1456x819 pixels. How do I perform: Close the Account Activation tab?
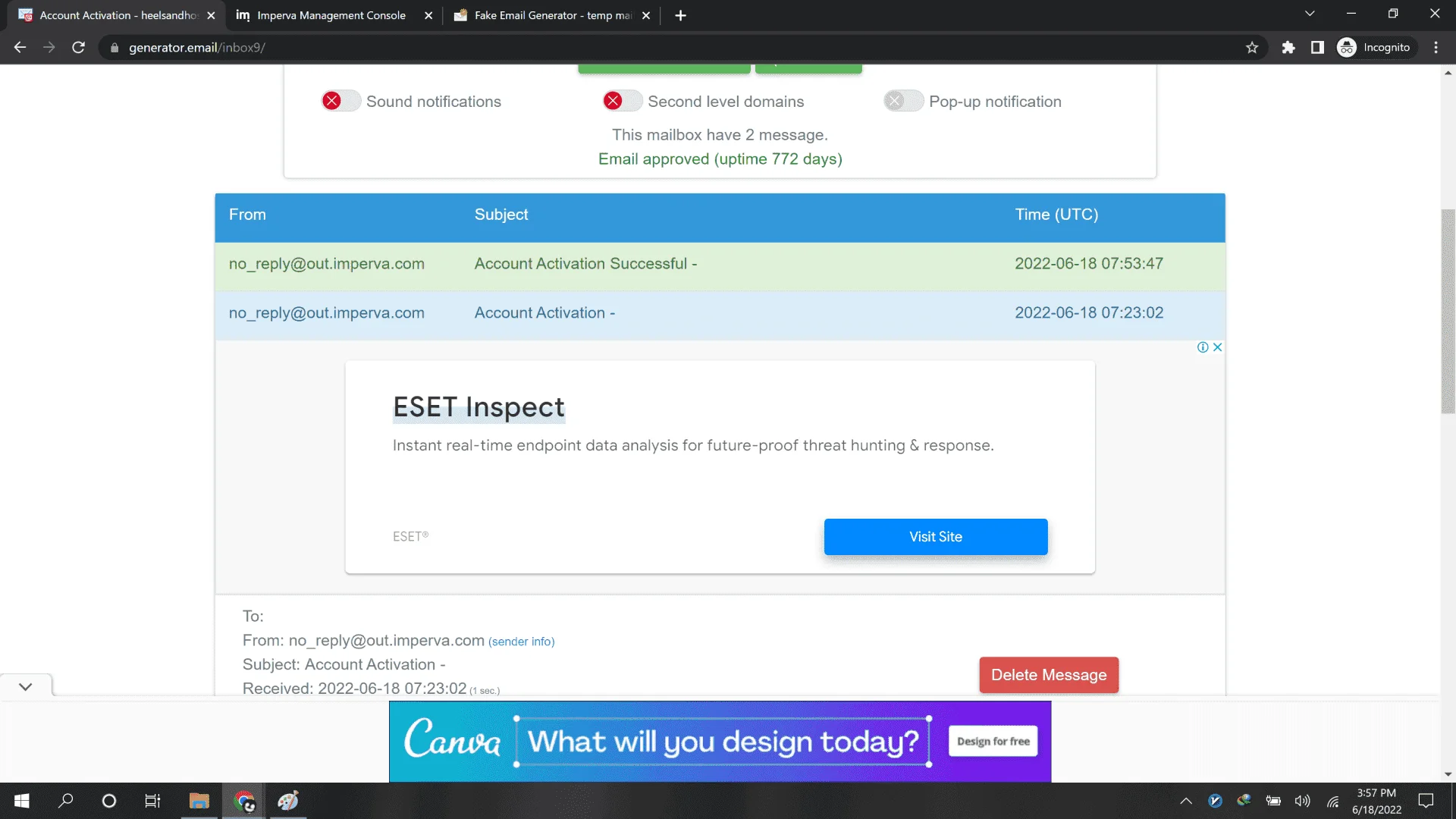(211, 15)
